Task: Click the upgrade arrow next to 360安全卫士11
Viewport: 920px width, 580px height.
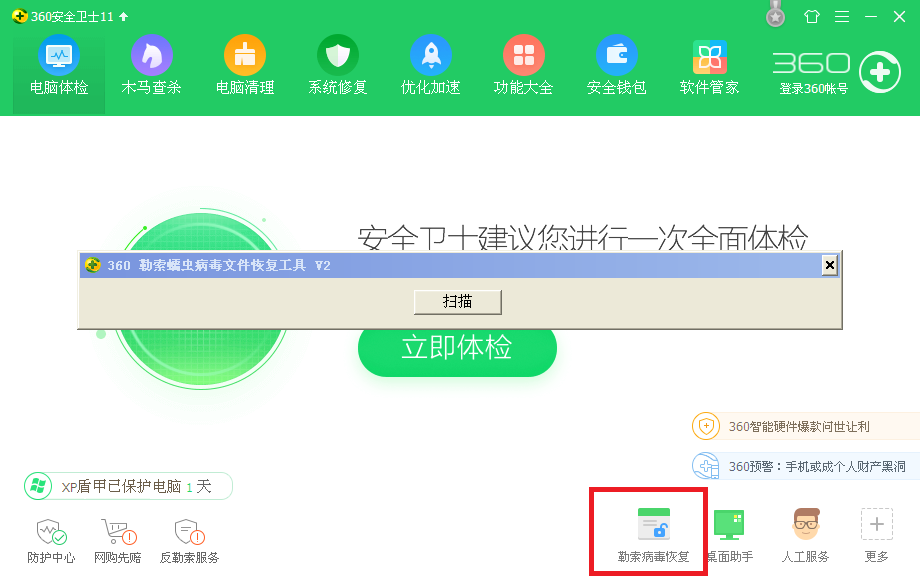Action: coord(123,16)
